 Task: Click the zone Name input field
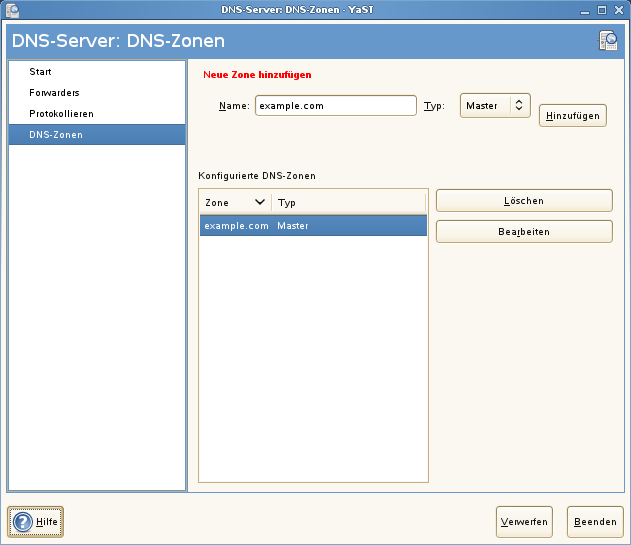click(x=335, y=106)
